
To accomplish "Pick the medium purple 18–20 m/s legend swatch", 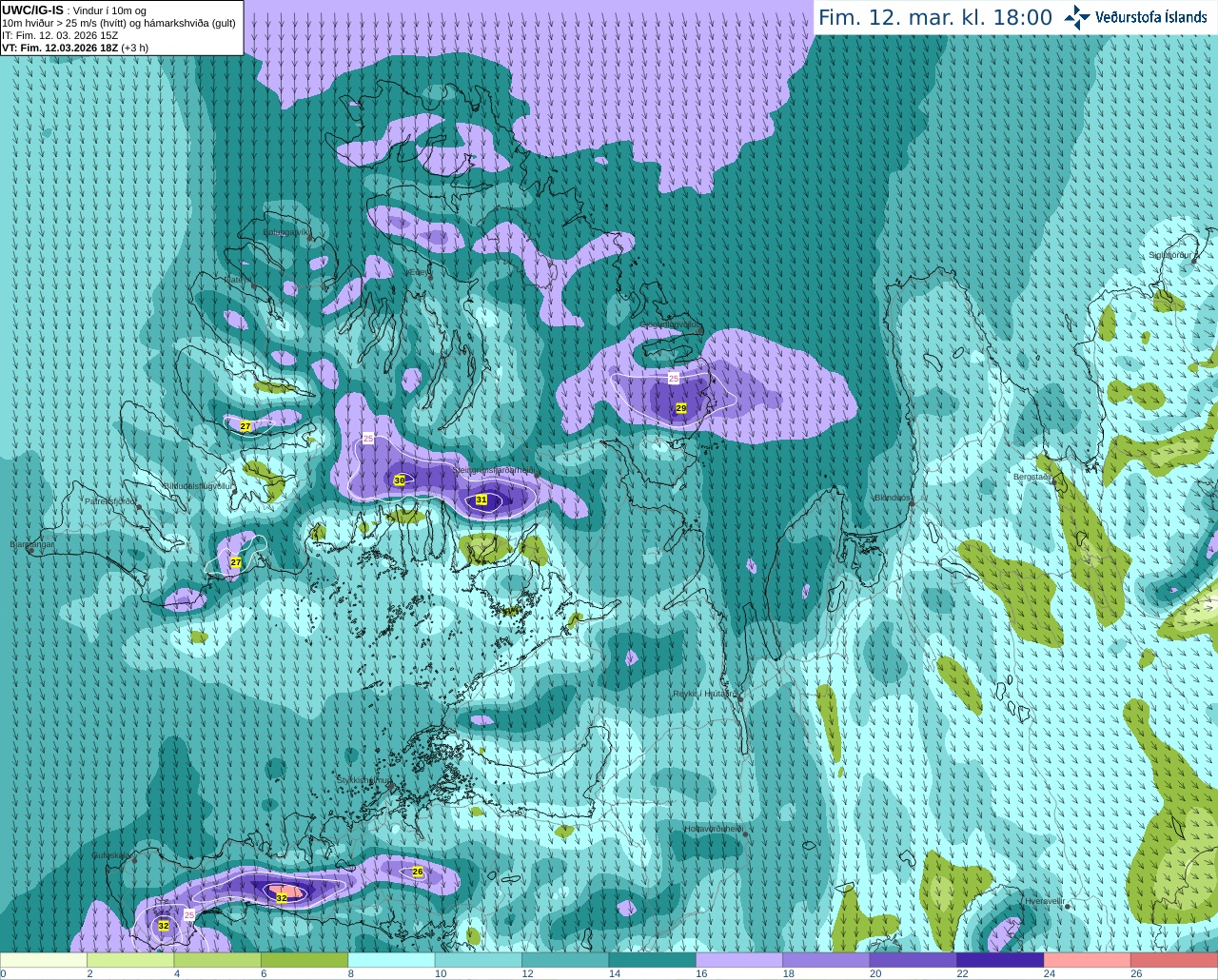I will [826, 960].
